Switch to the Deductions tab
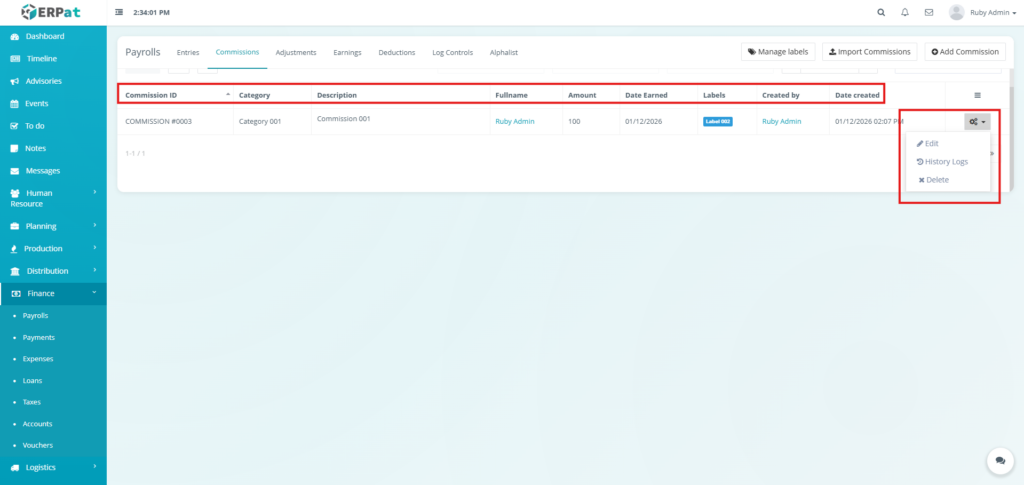 tap(397, 52)
